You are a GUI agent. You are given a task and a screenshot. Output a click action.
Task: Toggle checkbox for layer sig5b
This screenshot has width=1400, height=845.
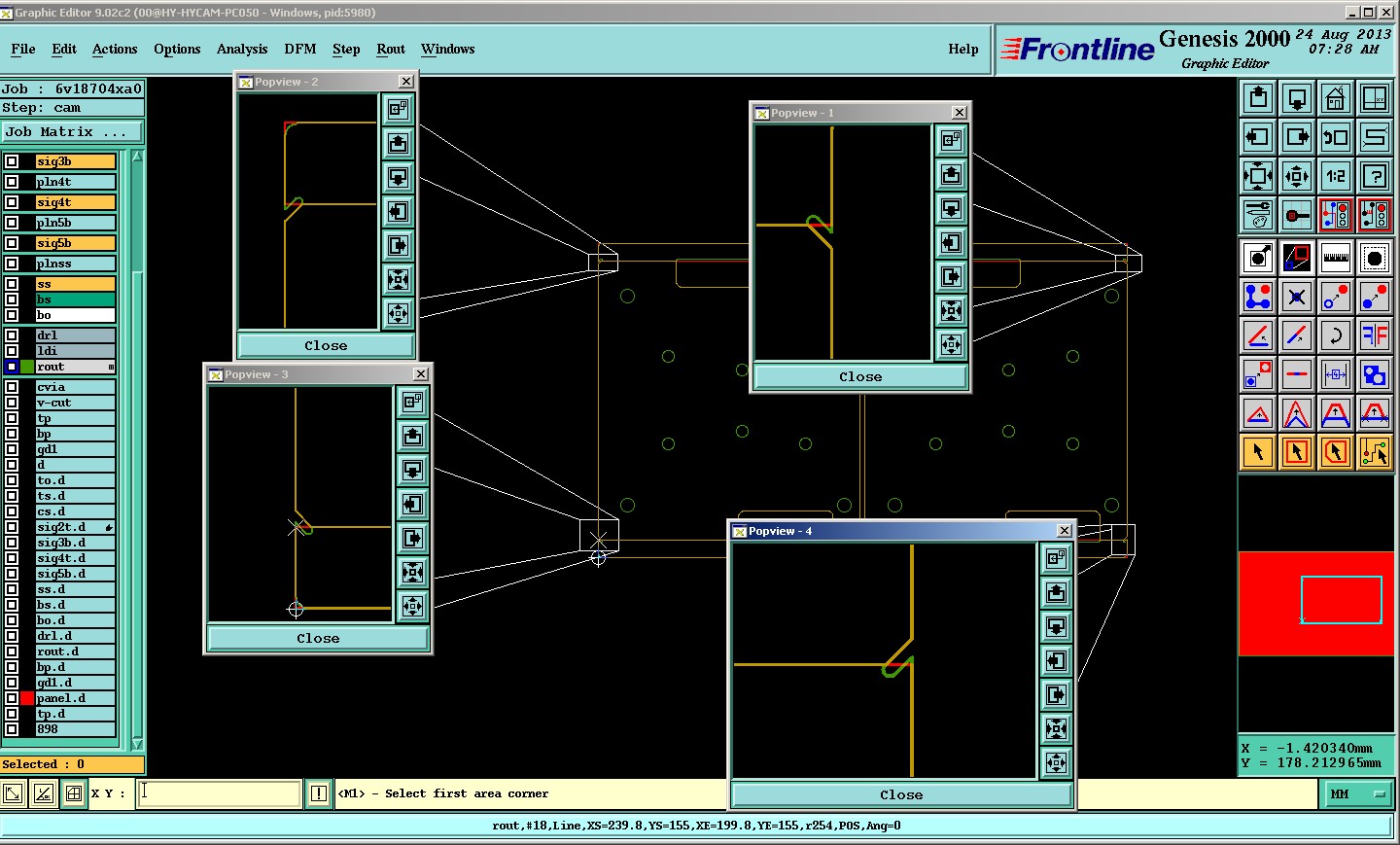click(x=12, y=243)
